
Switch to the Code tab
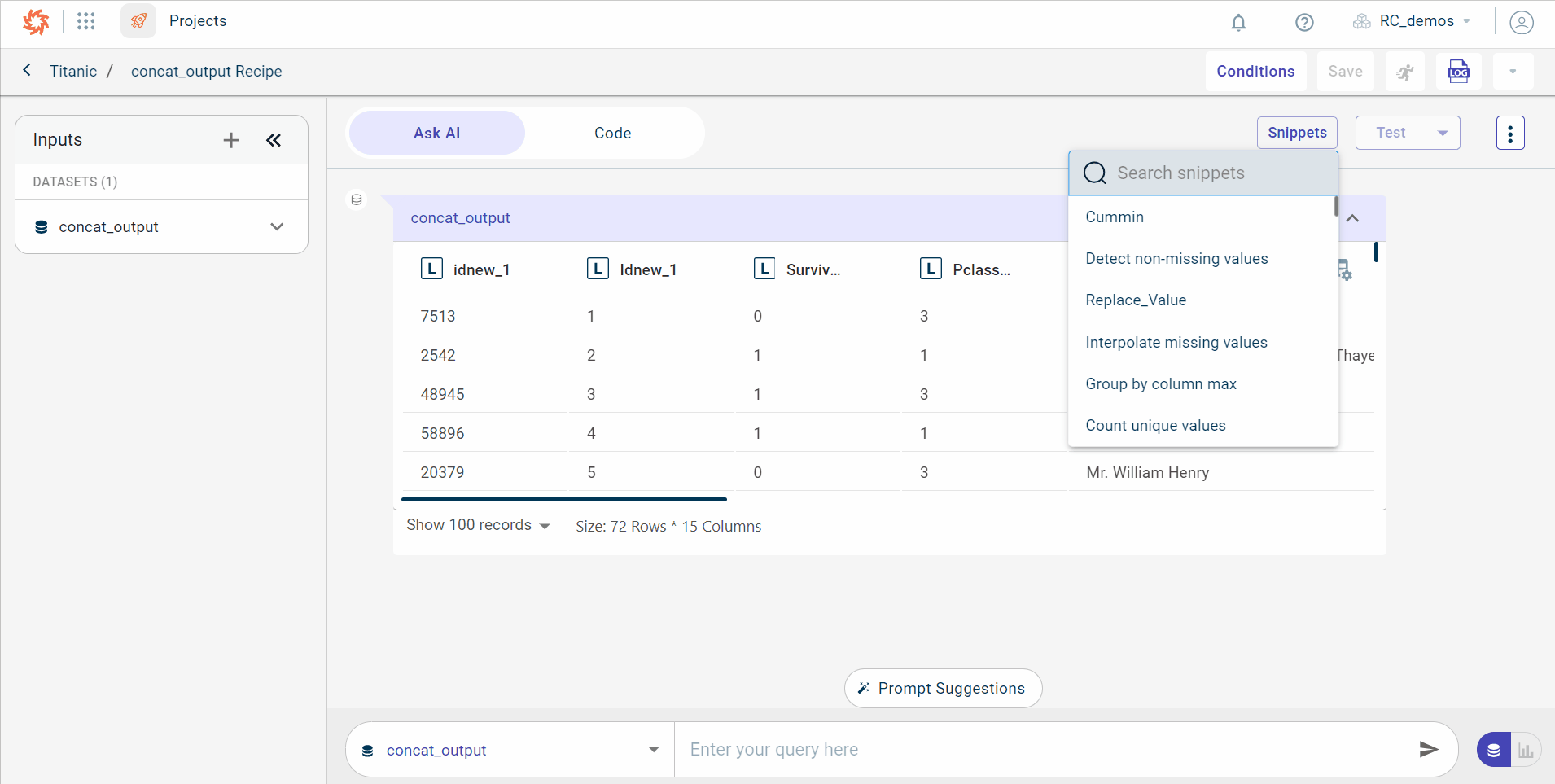tap(612, 133)
